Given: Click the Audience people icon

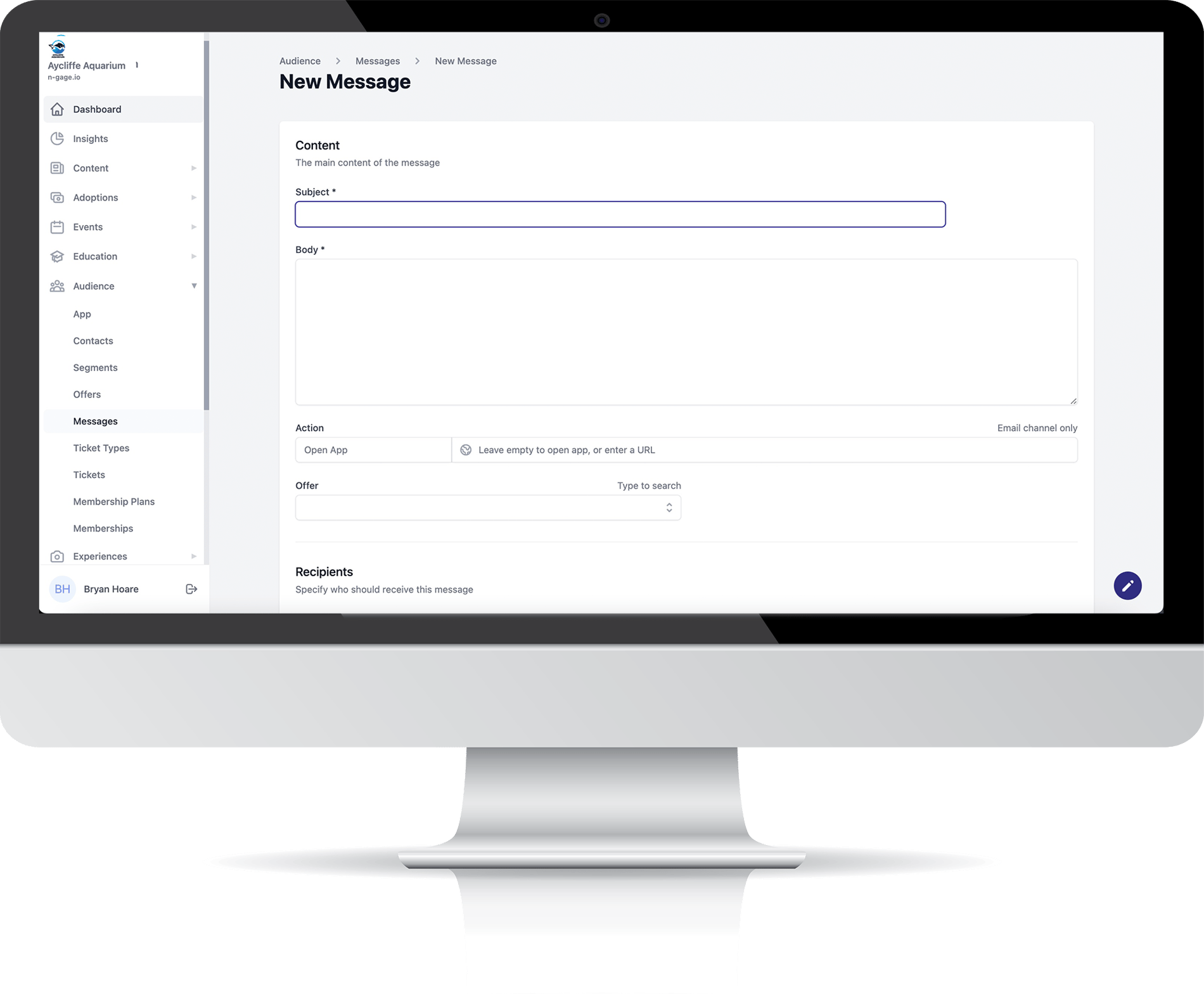Looking at the screenshot, I should 57,286.
